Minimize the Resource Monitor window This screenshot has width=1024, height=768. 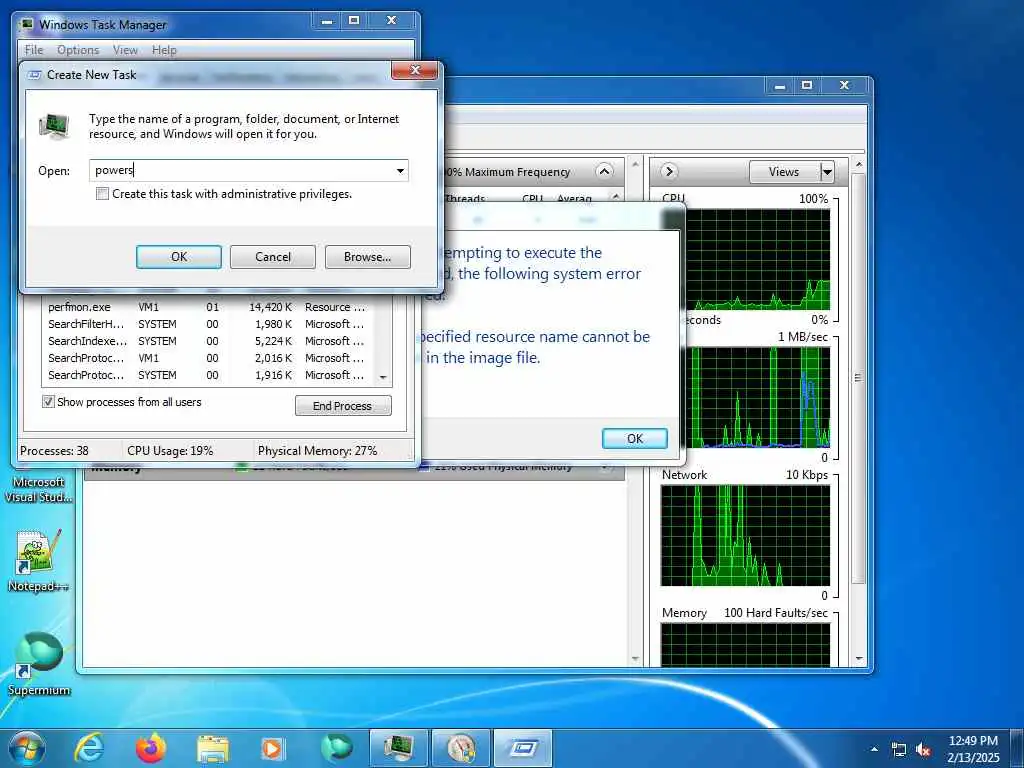[x=780, y=86]
